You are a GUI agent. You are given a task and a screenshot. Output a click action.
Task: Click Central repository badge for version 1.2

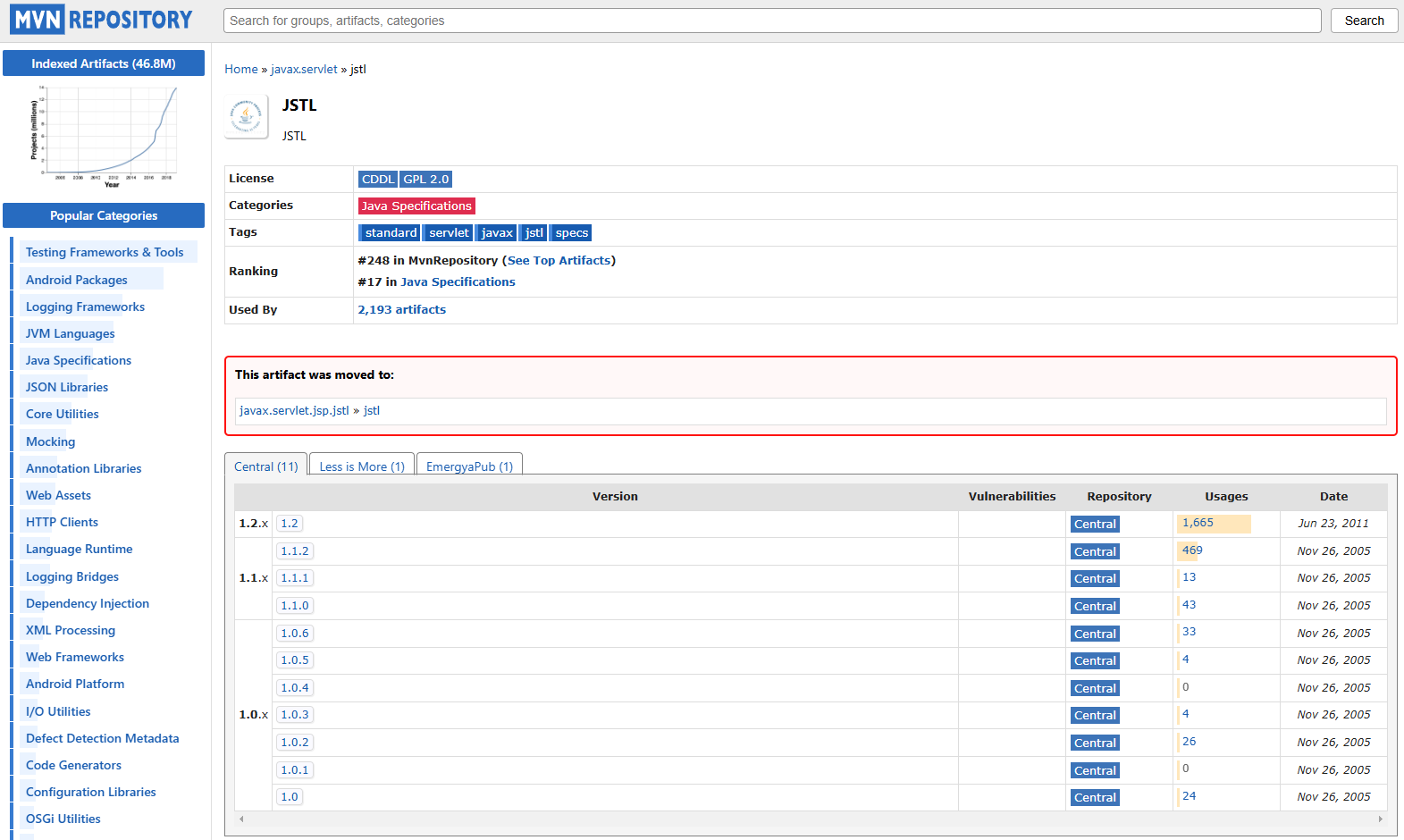[x=1095, y=525]
